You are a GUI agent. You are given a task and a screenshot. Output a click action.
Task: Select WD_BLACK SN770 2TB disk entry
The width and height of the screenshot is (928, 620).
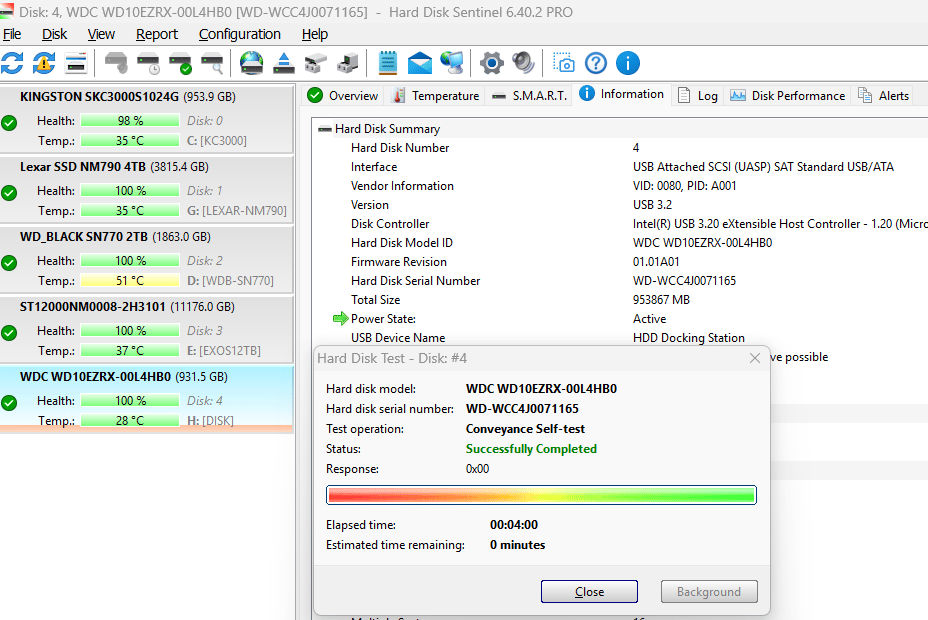click(x=147, y=259)
